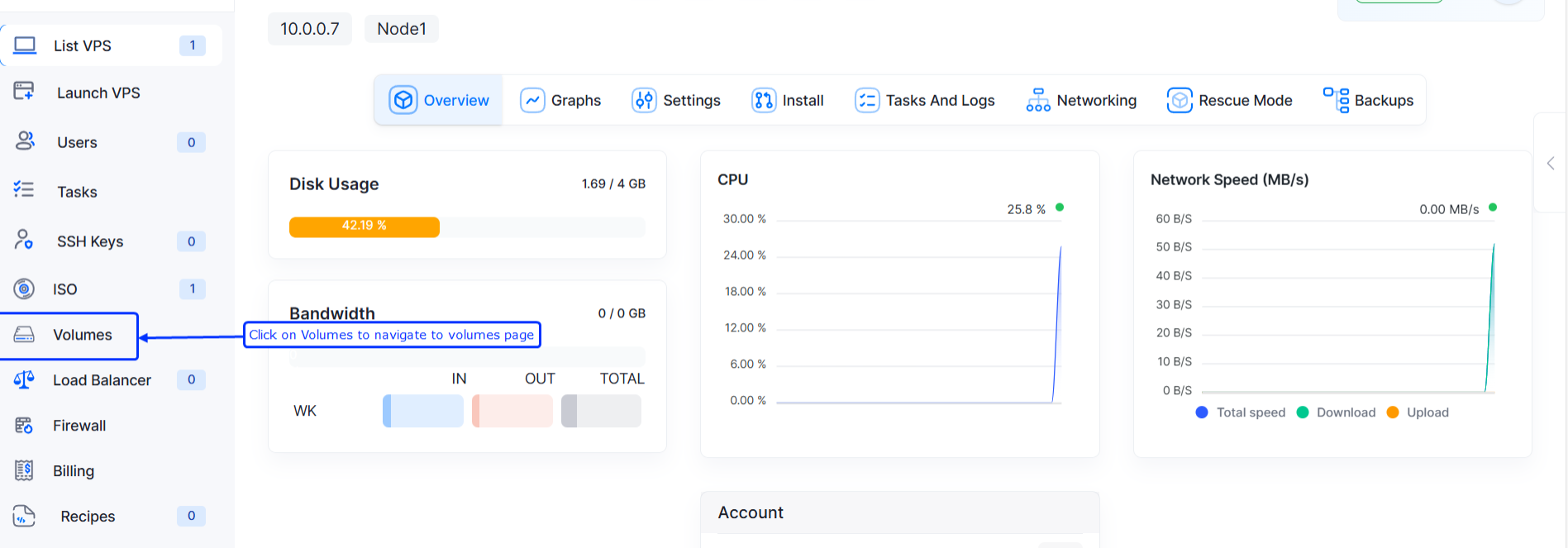The height and width of the screenshot is (548, 1568).
Task: Toggle Total speed series in legend
Action: point(1241,412)
